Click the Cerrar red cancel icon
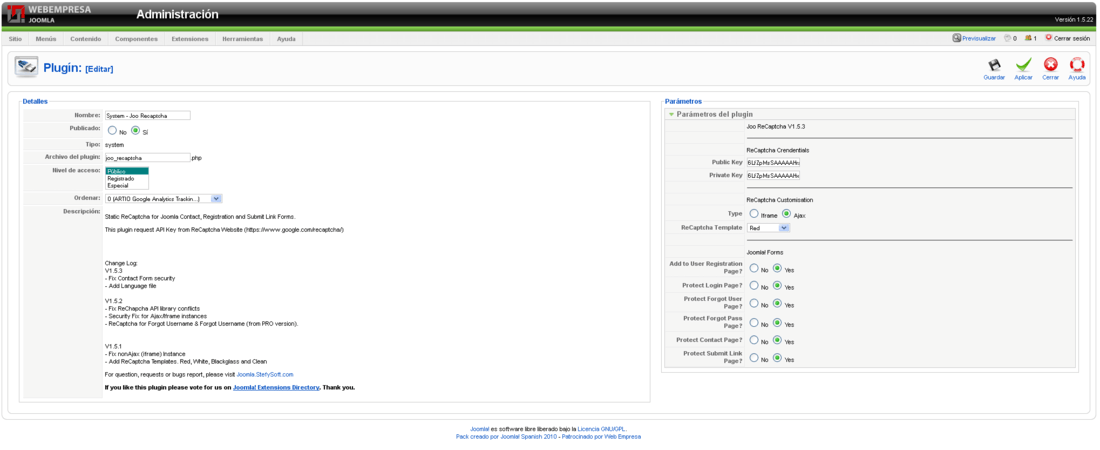The height and width of the screenshot is (450, 1100). 1050,65
